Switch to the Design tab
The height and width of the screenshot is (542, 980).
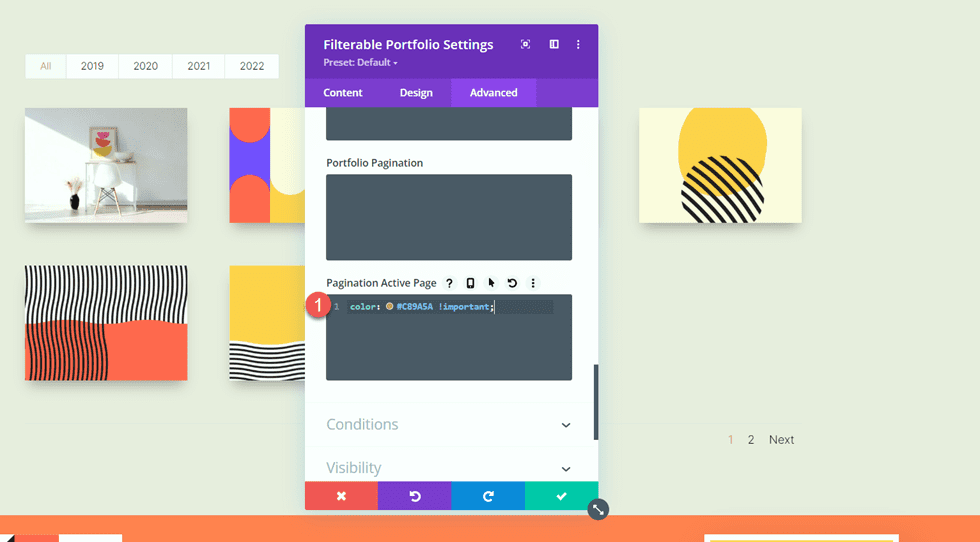(416, 93)
